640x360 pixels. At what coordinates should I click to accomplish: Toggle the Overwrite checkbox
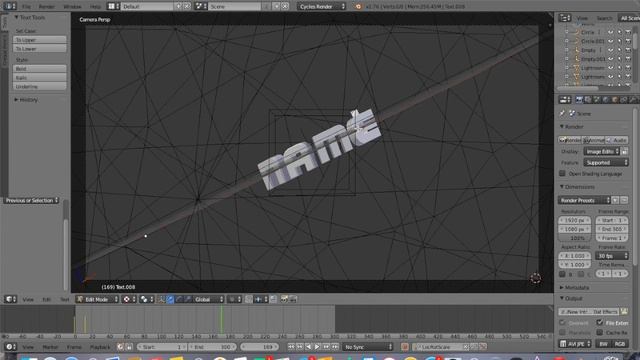pos(562,322)
